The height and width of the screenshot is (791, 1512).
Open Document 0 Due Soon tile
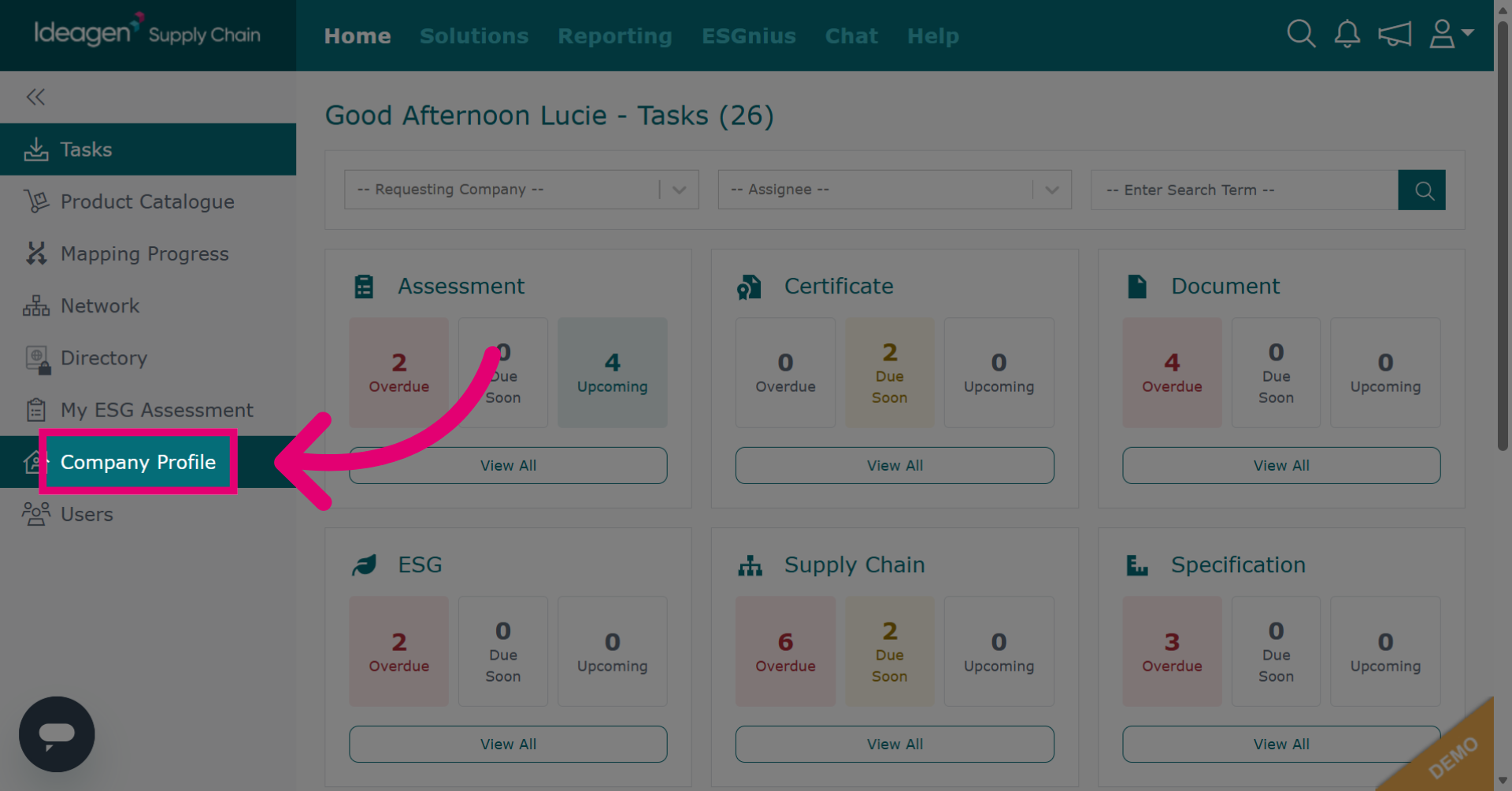[1276, 372]
